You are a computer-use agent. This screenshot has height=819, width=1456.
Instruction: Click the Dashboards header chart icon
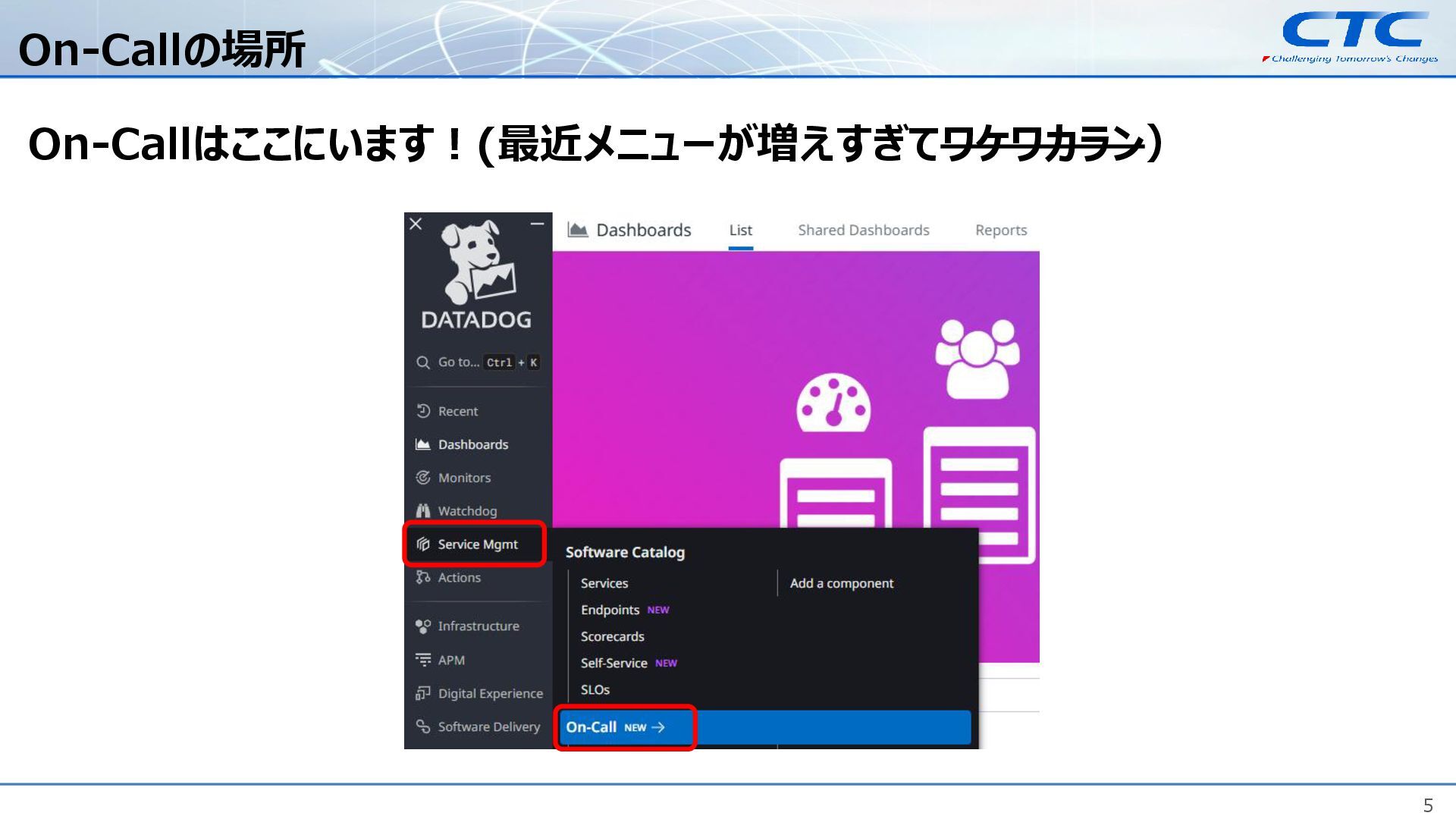pyautogui.click(x=578, y=230)
